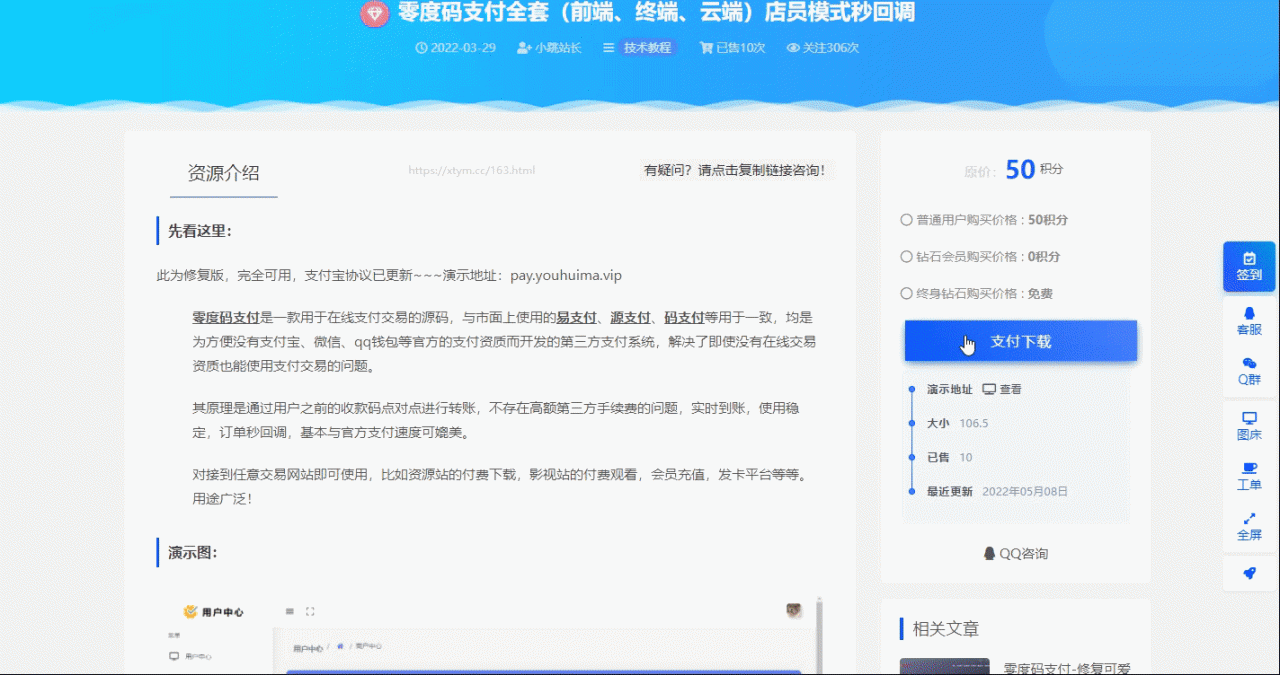
Task: Switch to the 资源介绍 tab
Action: pyautogui.click(x=223, y=173)
